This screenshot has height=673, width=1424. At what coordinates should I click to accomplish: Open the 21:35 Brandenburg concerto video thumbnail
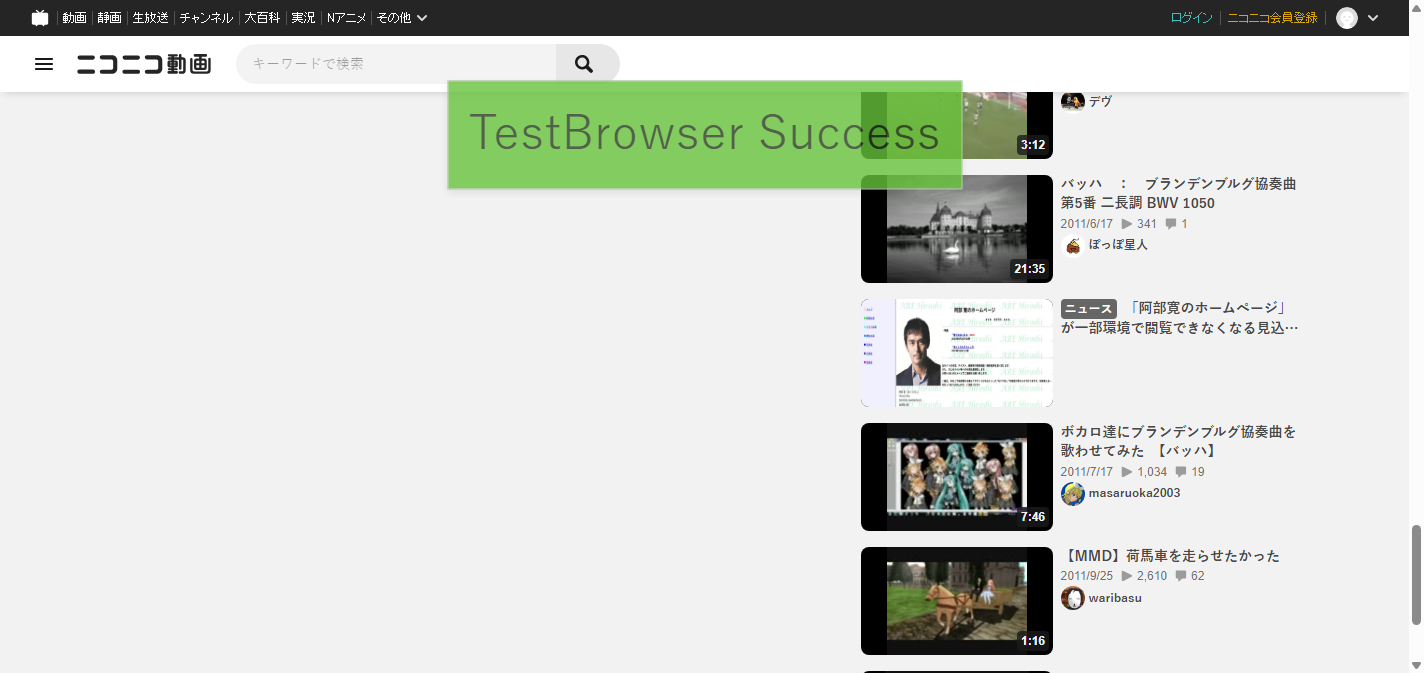(956, 229)
